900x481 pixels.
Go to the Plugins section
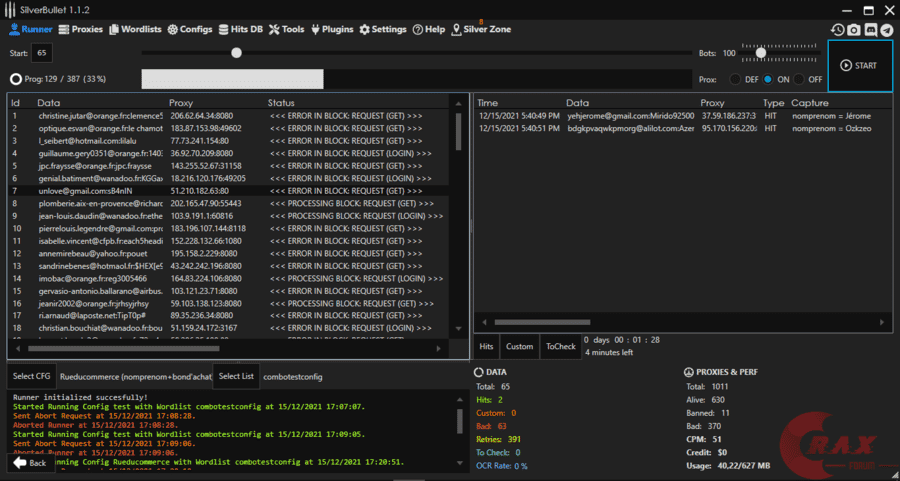coord(332,30)
